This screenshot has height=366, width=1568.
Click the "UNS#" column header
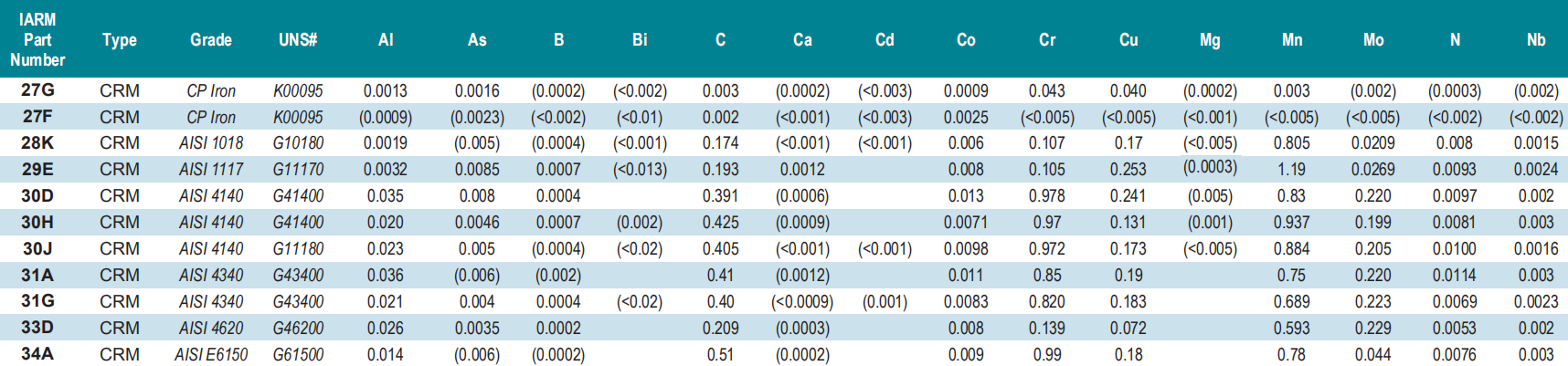point(298,40)
